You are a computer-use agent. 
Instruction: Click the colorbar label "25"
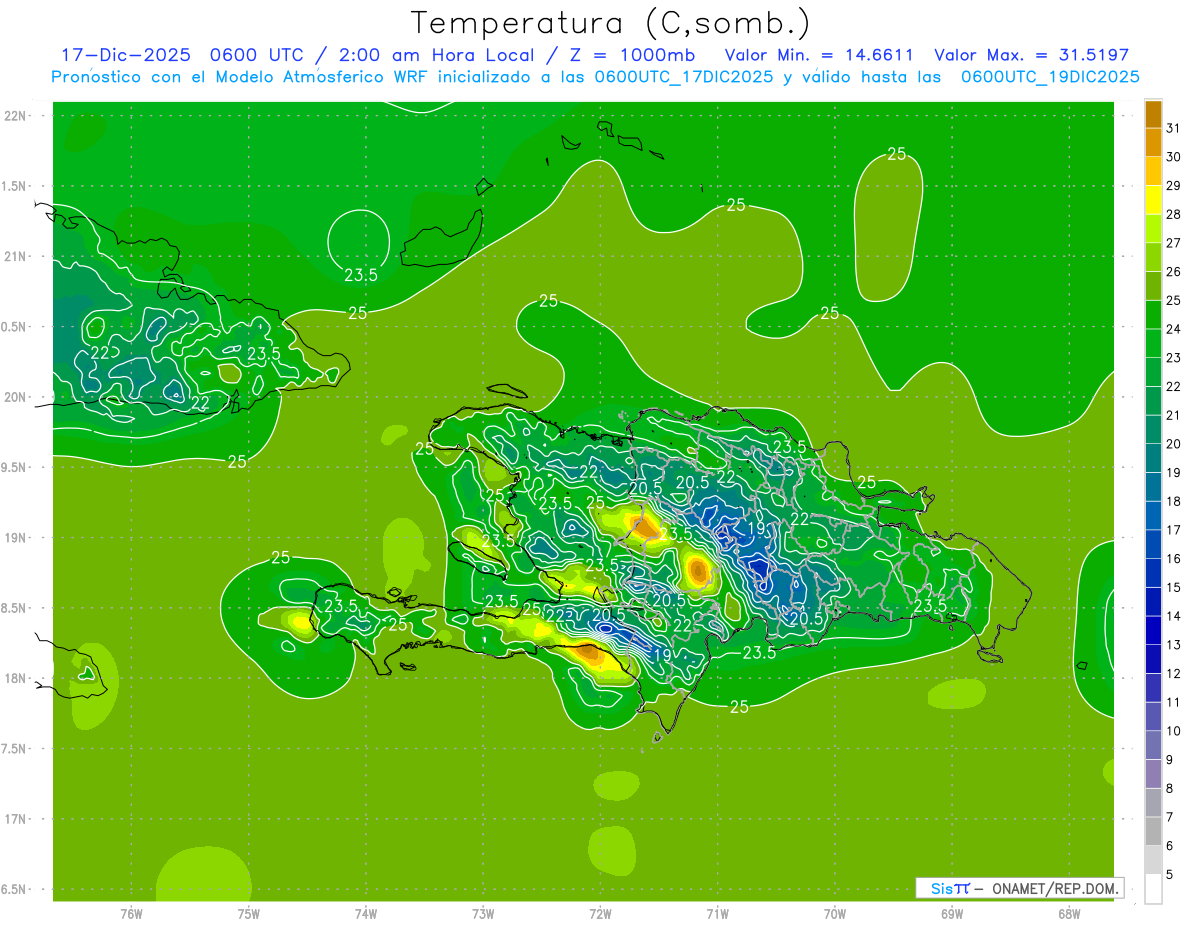tap(1174, 300)
